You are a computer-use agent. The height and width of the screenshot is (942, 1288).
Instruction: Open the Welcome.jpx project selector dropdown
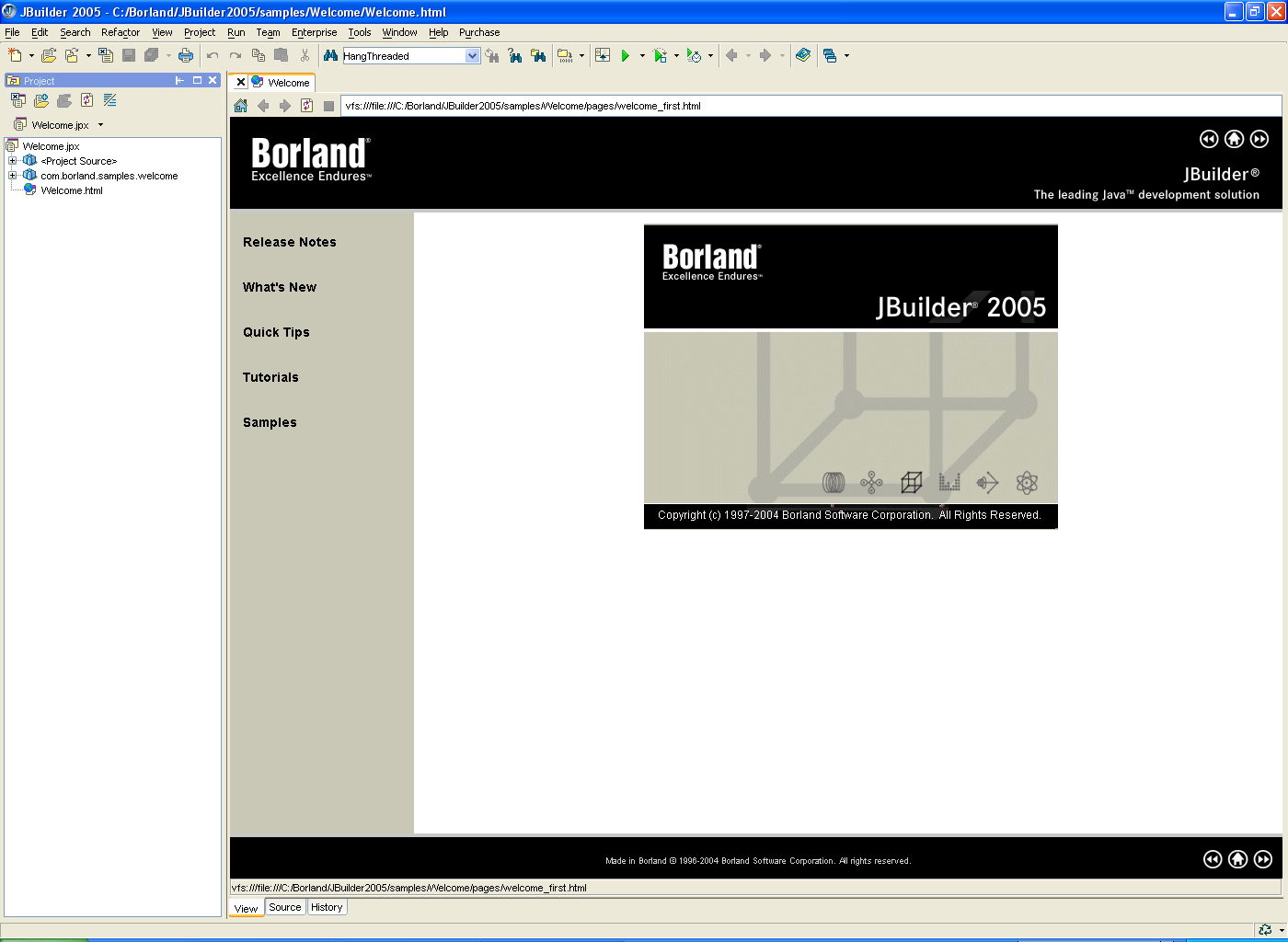pos(100,125)
